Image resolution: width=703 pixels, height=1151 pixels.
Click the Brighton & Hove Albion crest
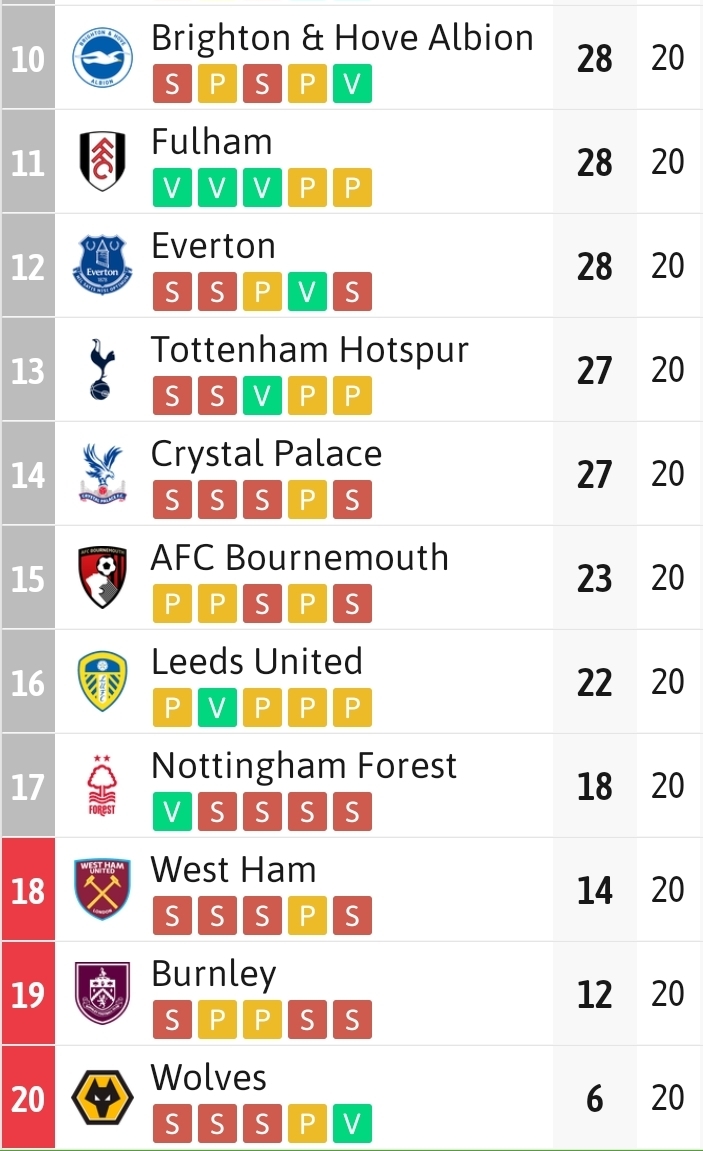pyautogui.click(x=102, y=58)
